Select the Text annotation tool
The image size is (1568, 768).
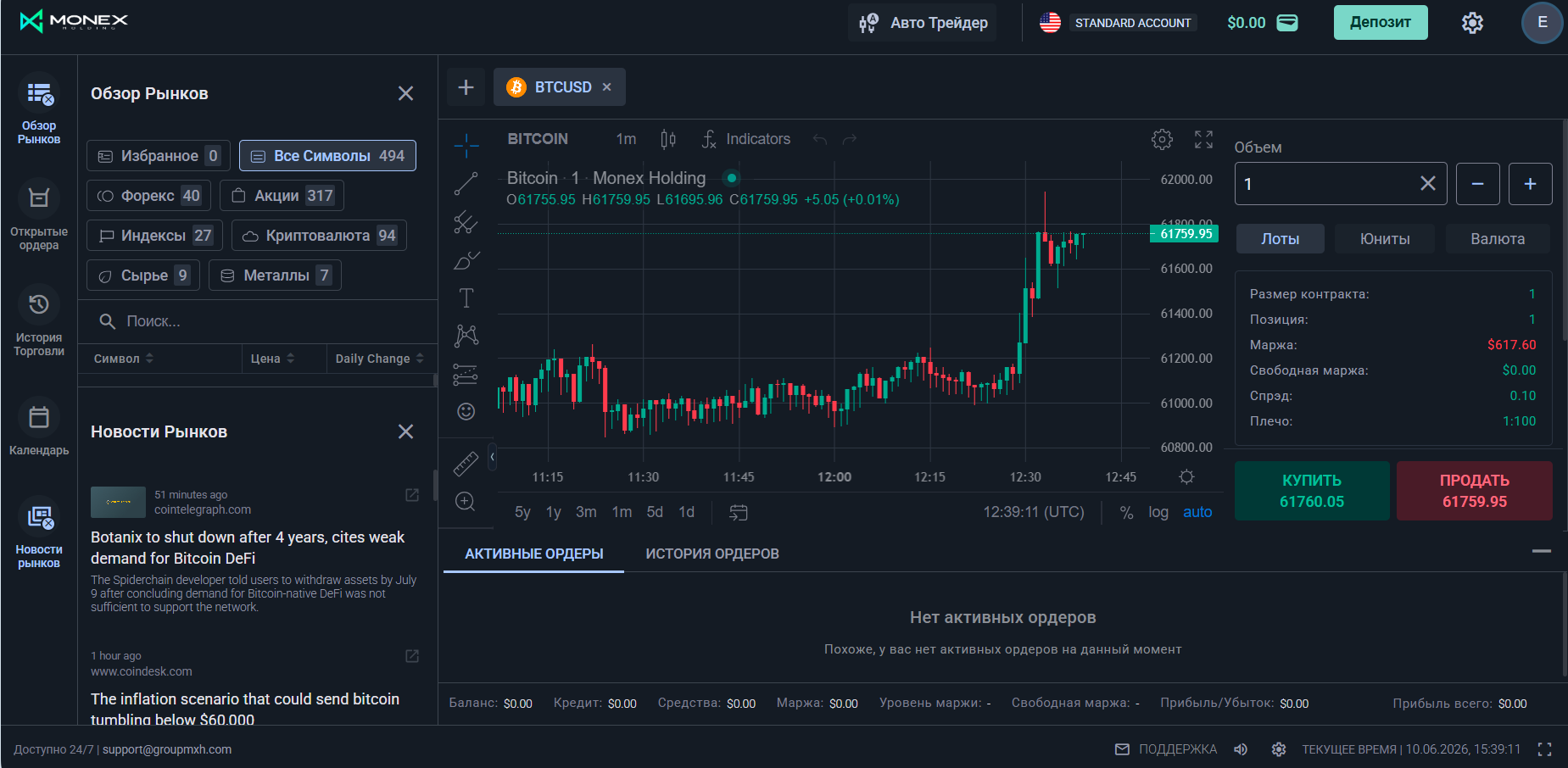[x=466, y=298]
